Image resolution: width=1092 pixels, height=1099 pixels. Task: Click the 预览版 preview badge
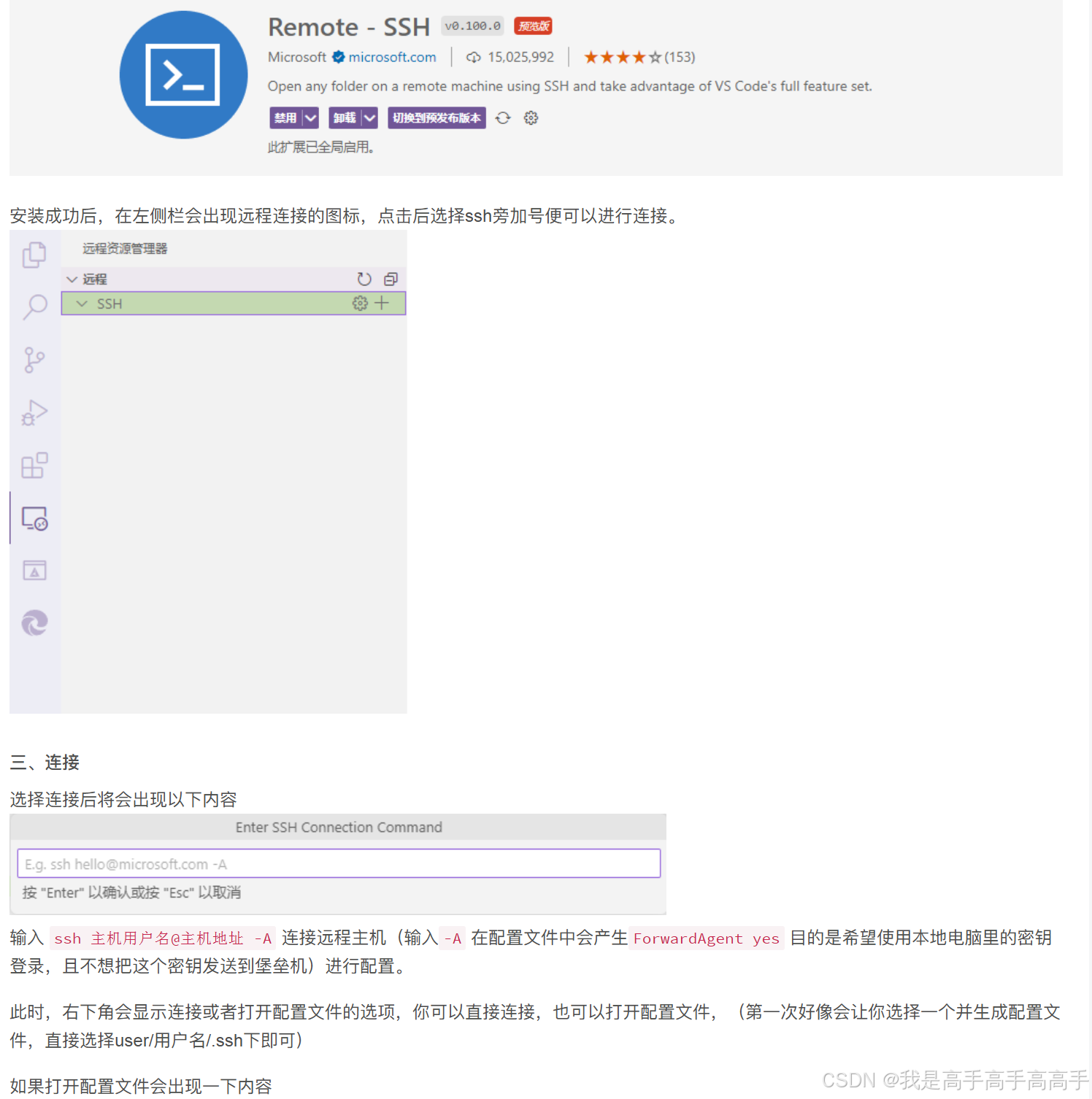(x=534, y=26)
